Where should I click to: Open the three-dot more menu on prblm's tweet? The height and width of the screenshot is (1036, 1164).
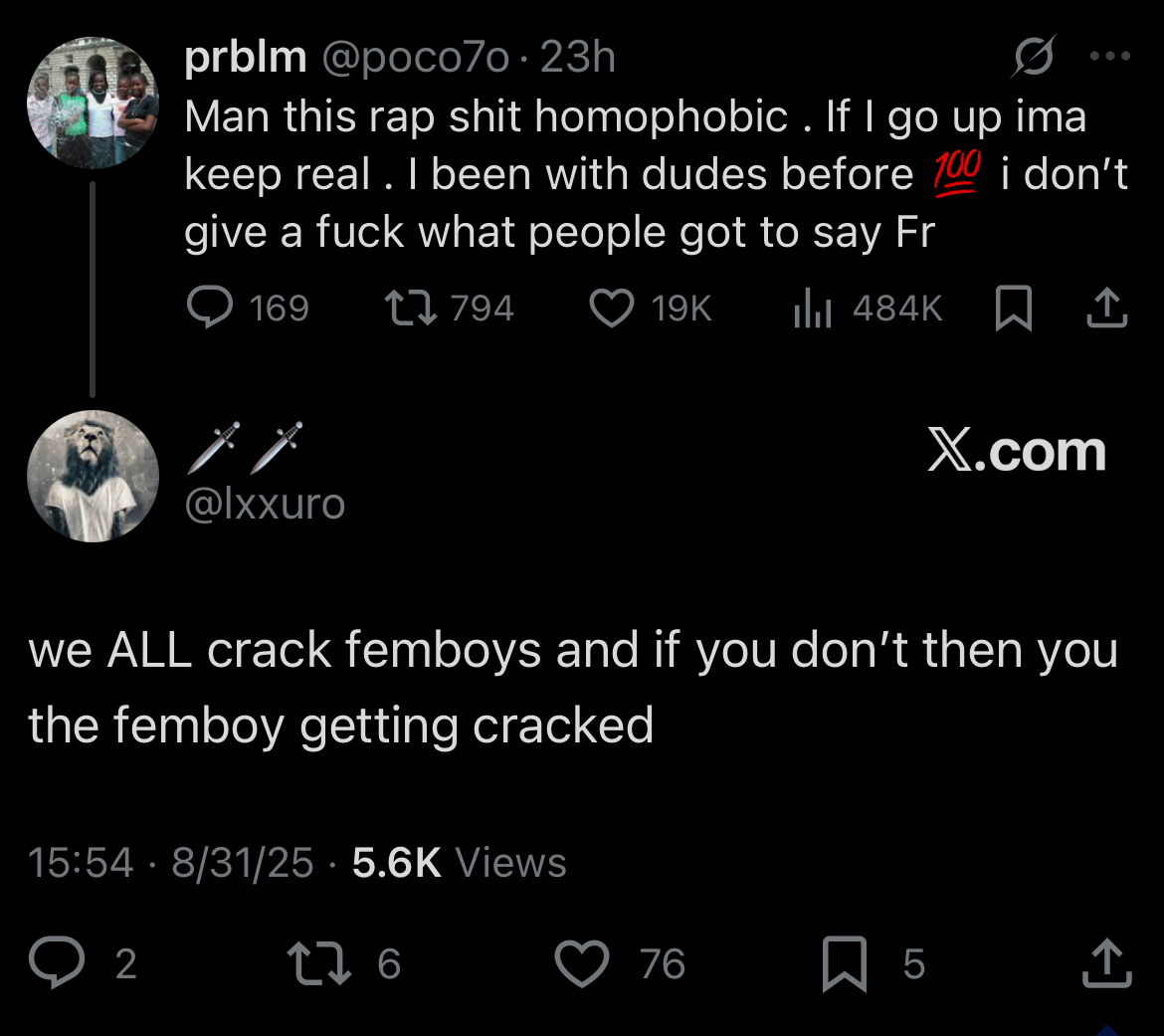[x=1110, y=56]
